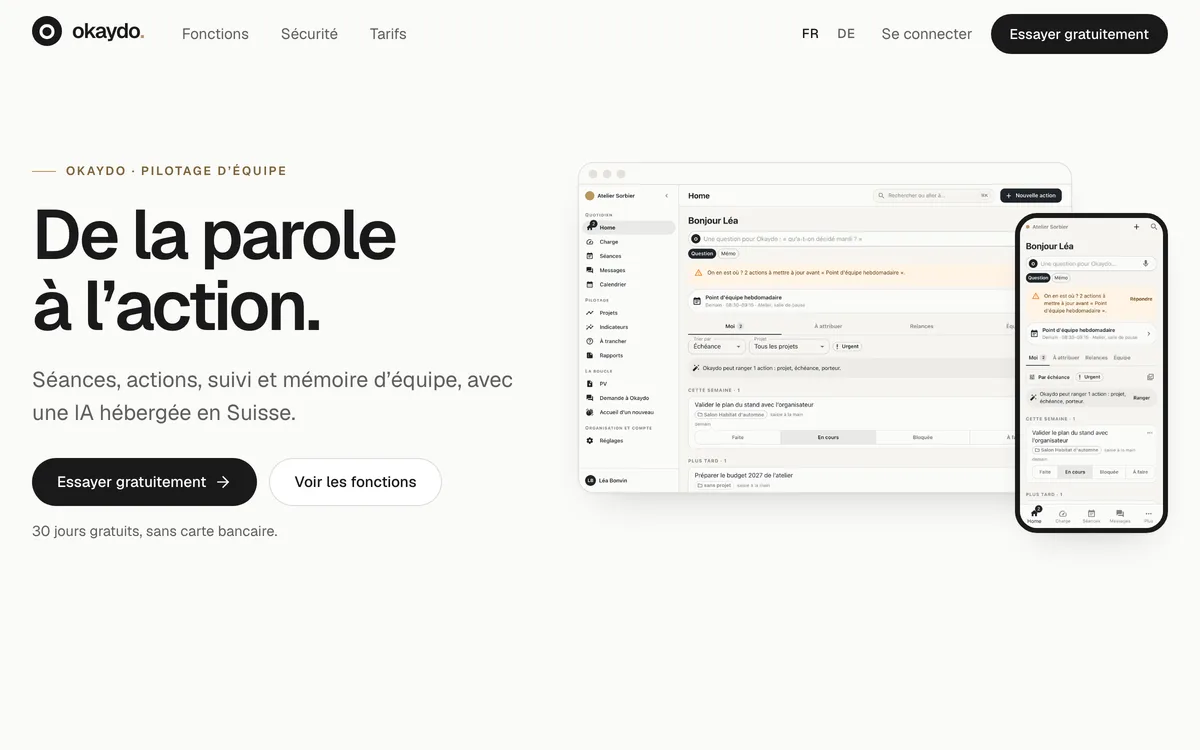Screen dimensions: 1200x750
Task: Collapse the desktop sidebar with the chevron
Action: coord(667,196)
